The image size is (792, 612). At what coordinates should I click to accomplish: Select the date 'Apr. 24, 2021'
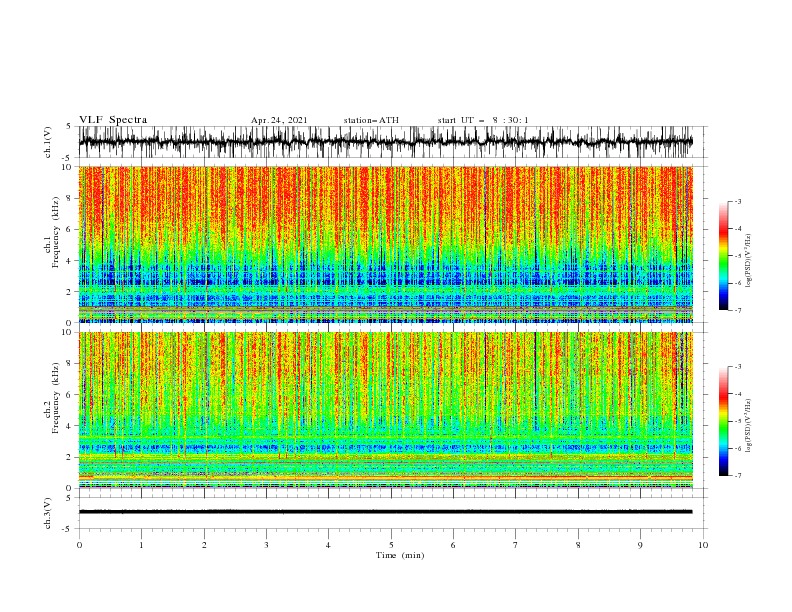pos(279,120)
